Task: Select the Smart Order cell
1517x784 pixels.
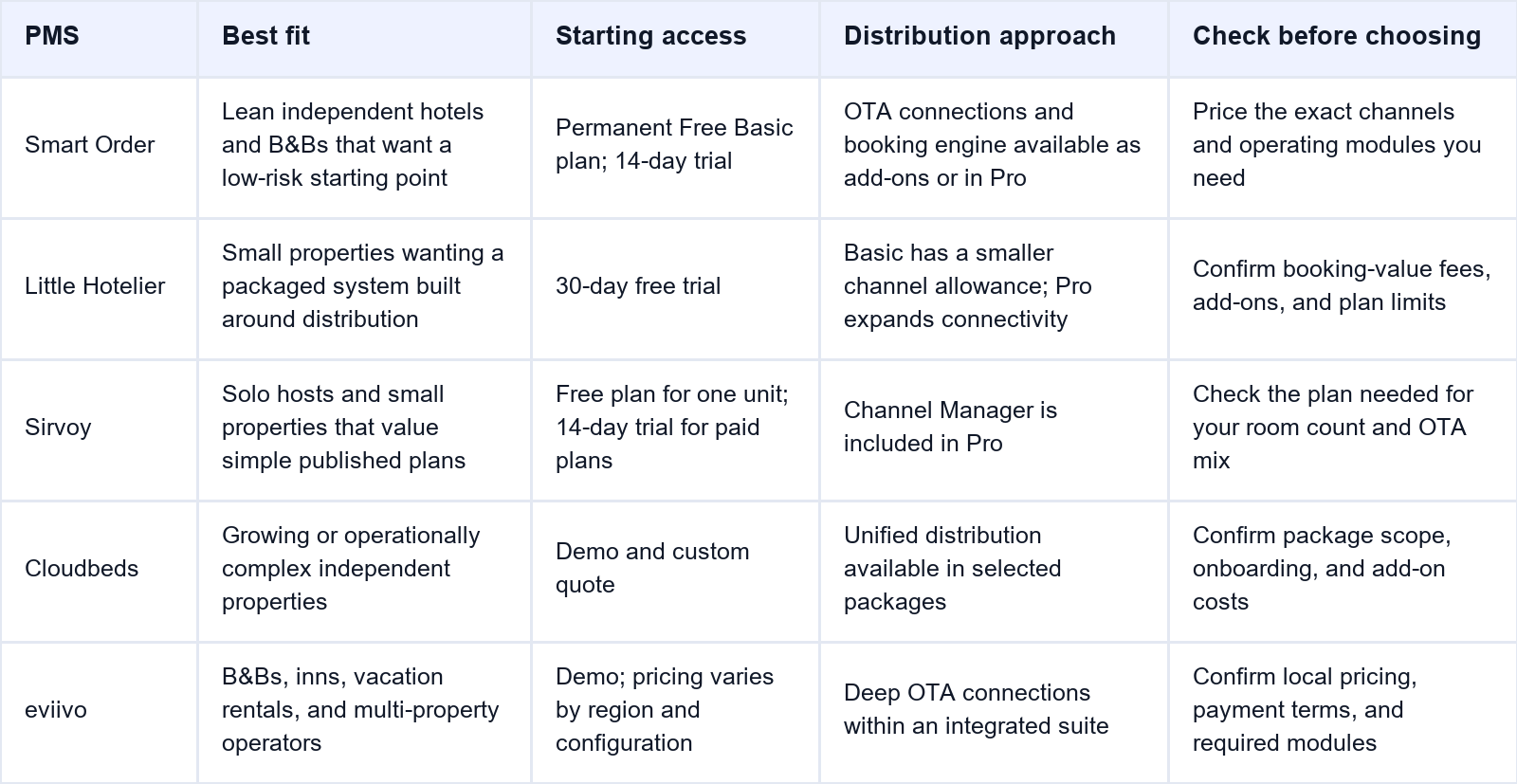Action: coord(99,148)
